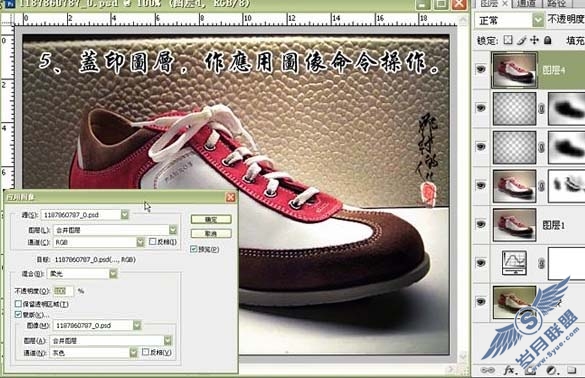Click the 图层4 layer name
Screen dimensions: 585x378
click(554, 70)
